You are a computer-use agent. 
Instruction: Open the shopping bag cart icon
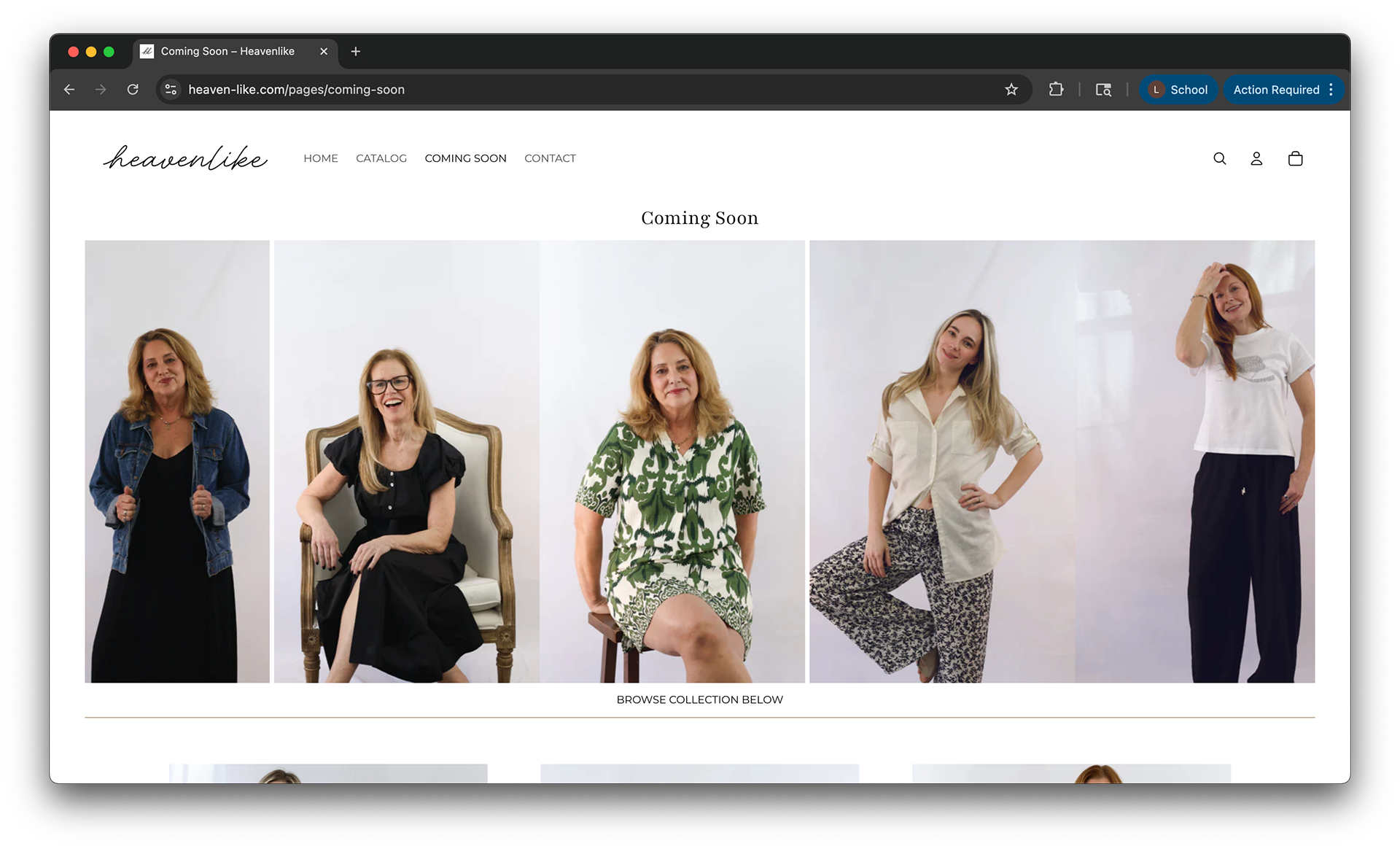tap(1295, 158)
